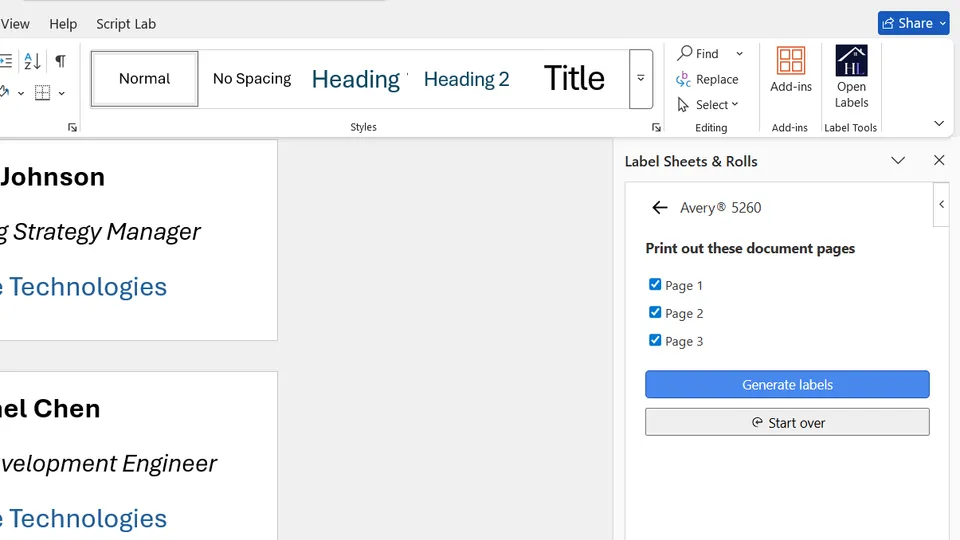Click the Johnson name text in document
This screenshot has width=960, height=540.
pos(53,177)
